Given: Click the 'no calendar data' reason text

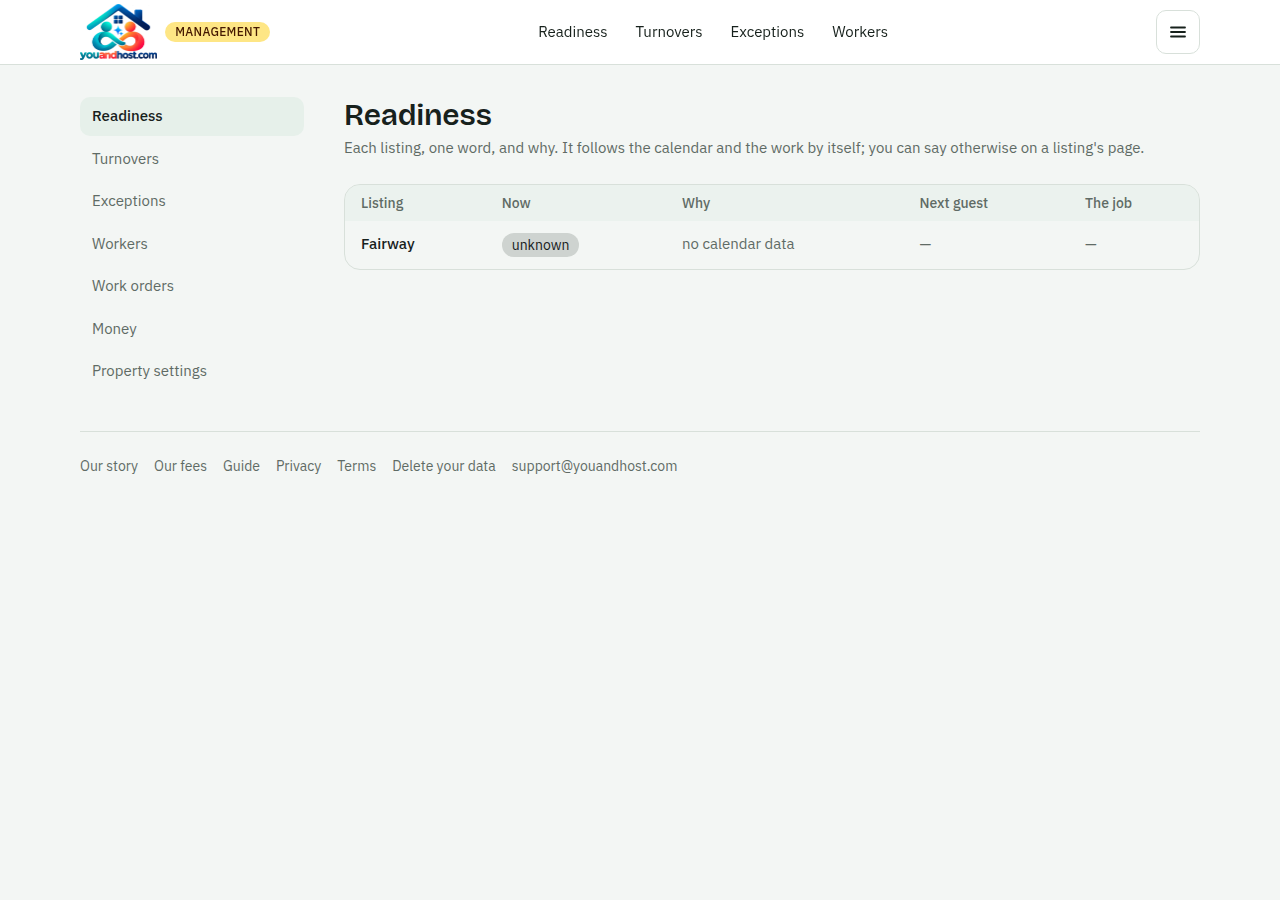Looking at the screenshot, I should coord(738,244).
